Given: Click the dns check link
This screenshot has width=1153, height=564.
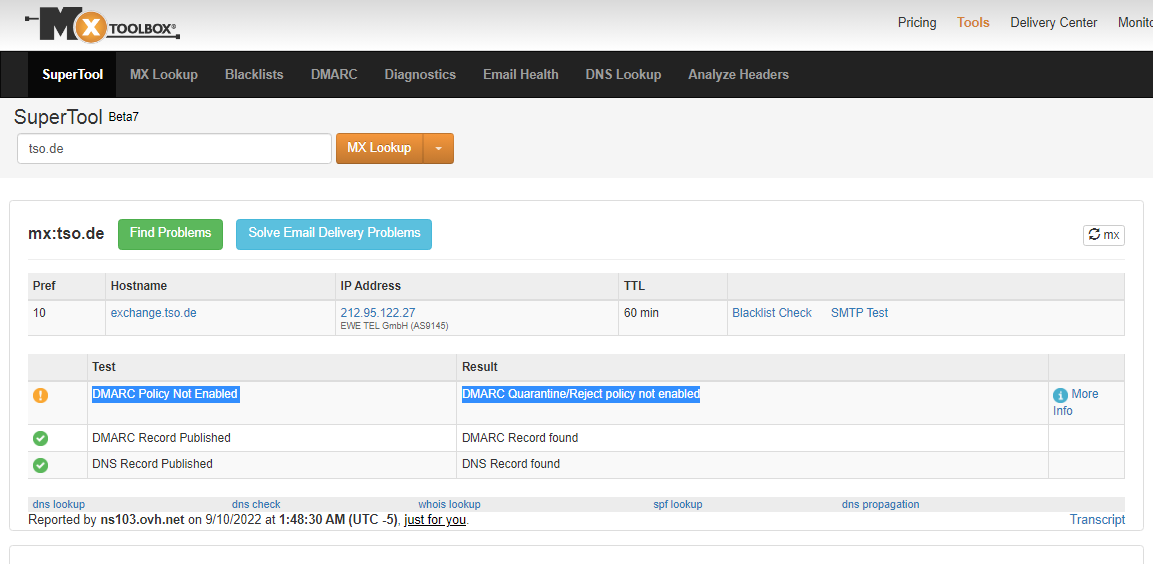Looking at the screenshot, I should (256, 504).
